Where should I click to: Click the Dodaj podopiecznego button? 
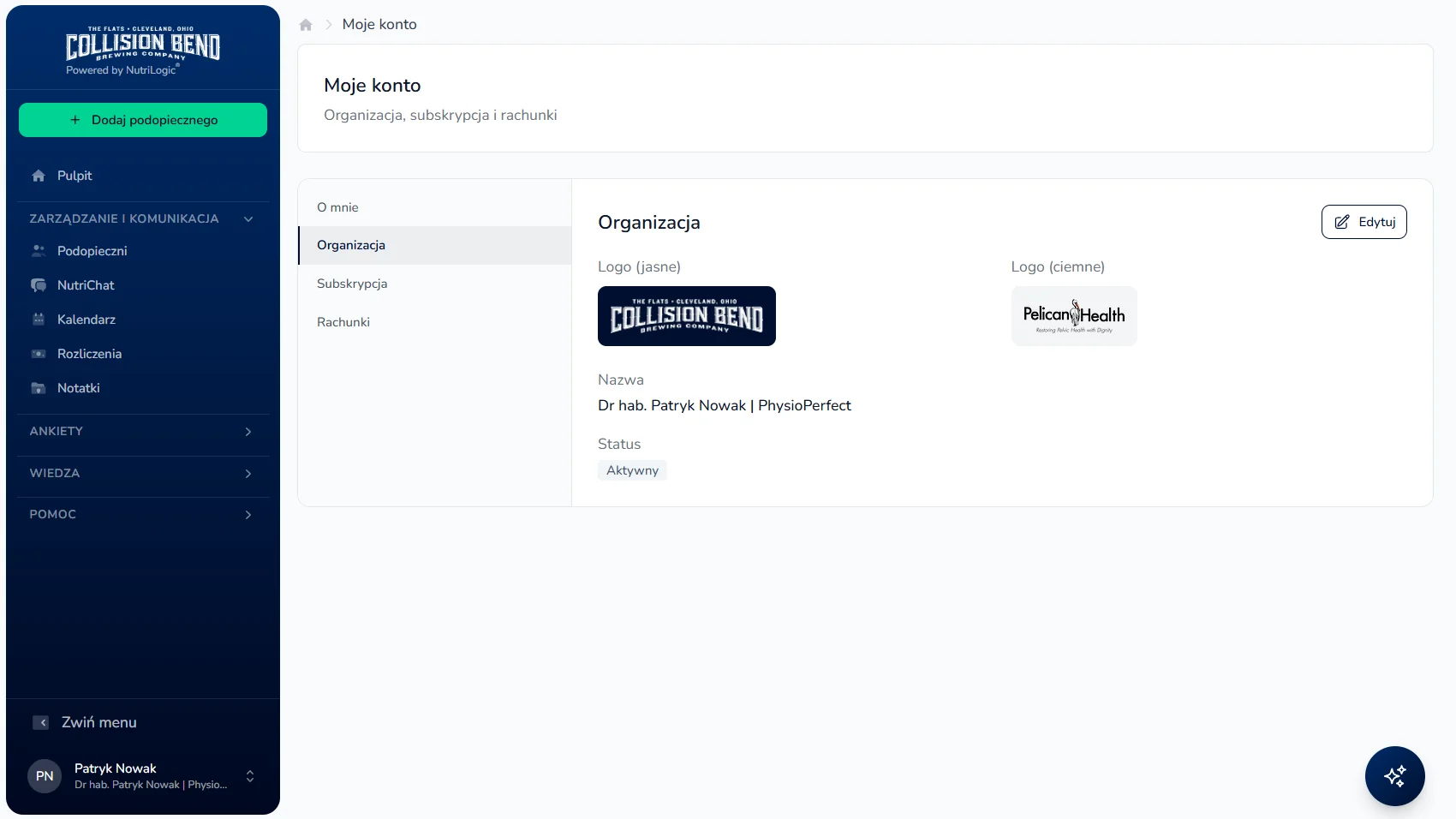(143, 120)
